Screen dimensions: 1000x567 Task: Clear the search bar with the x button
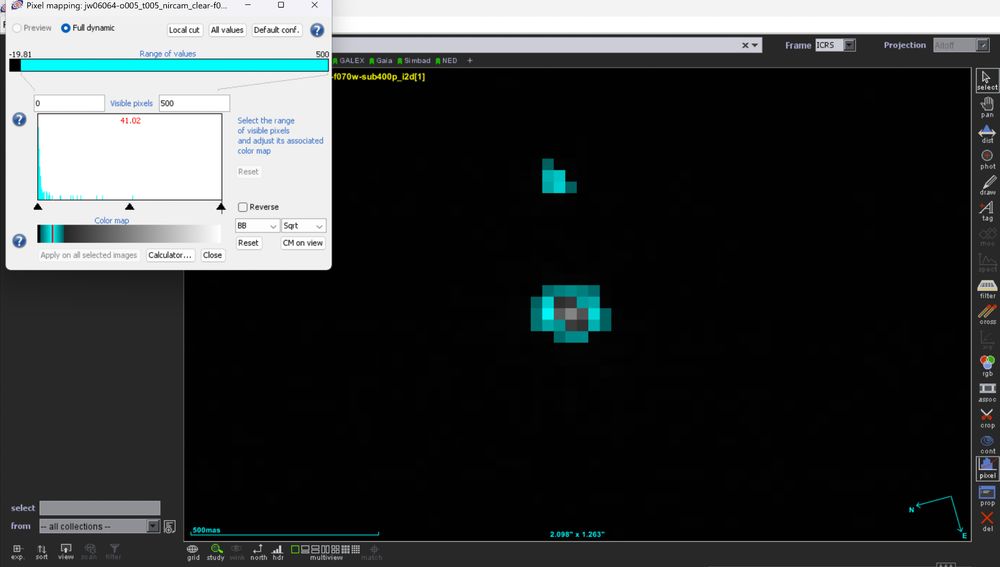point(745,45)
